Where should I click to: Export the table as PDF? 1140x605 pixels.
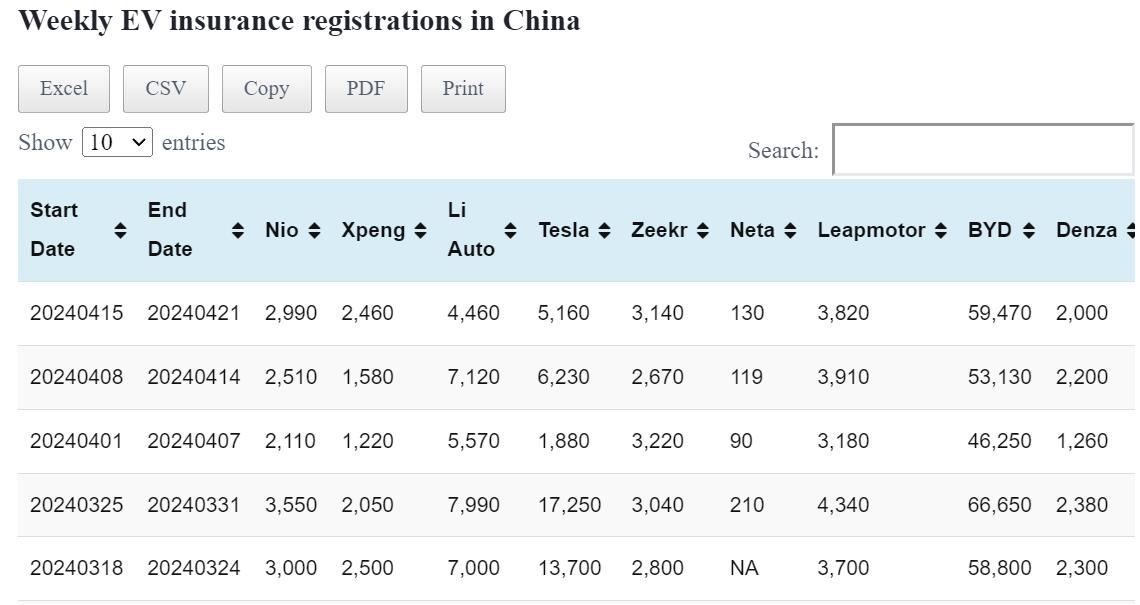tap(366, 88)
